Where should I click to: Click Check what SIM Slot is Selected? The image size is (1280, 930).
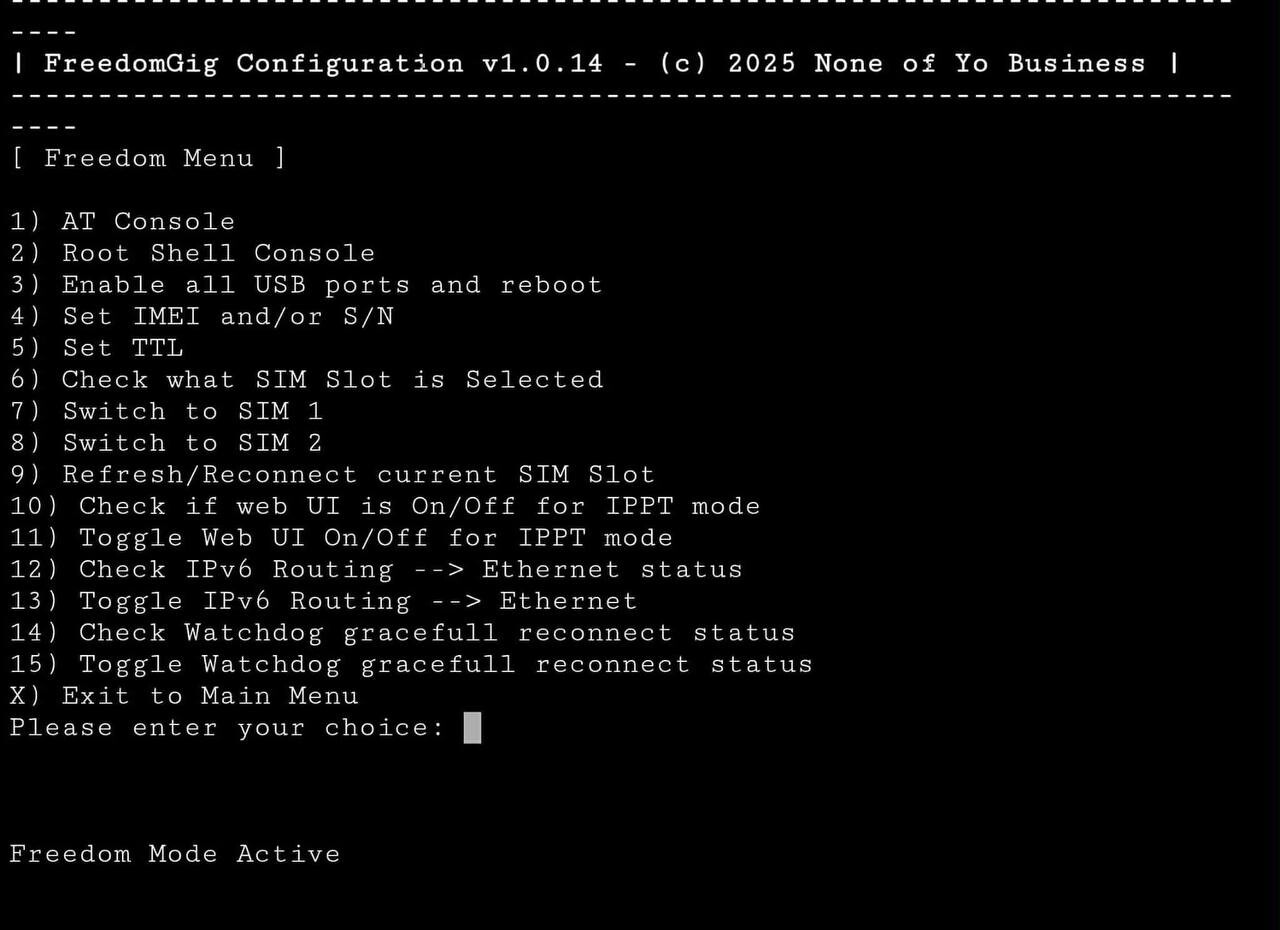click(x=307, y=380)
